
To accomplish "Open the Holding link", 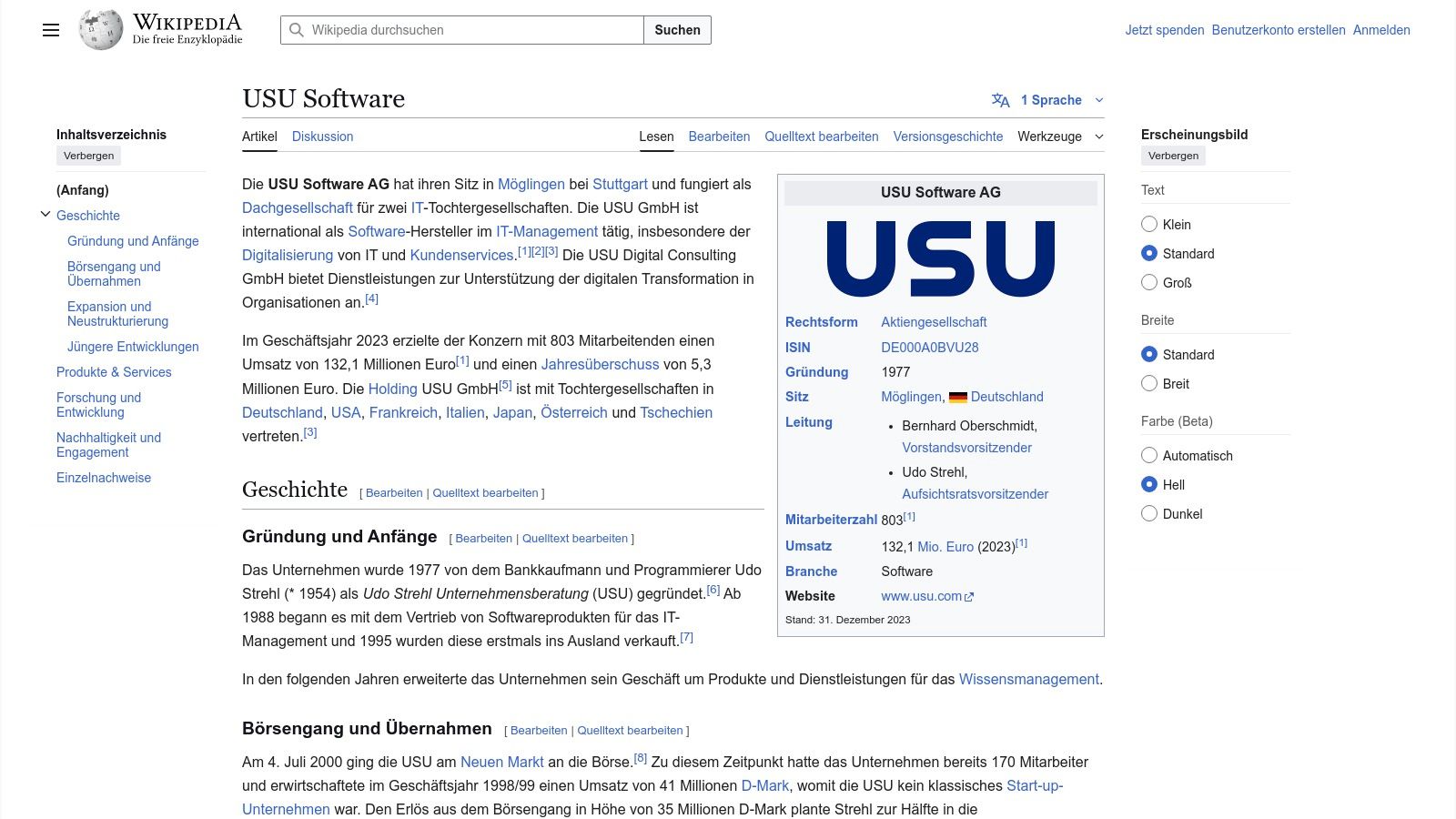I will pos(393,389).
